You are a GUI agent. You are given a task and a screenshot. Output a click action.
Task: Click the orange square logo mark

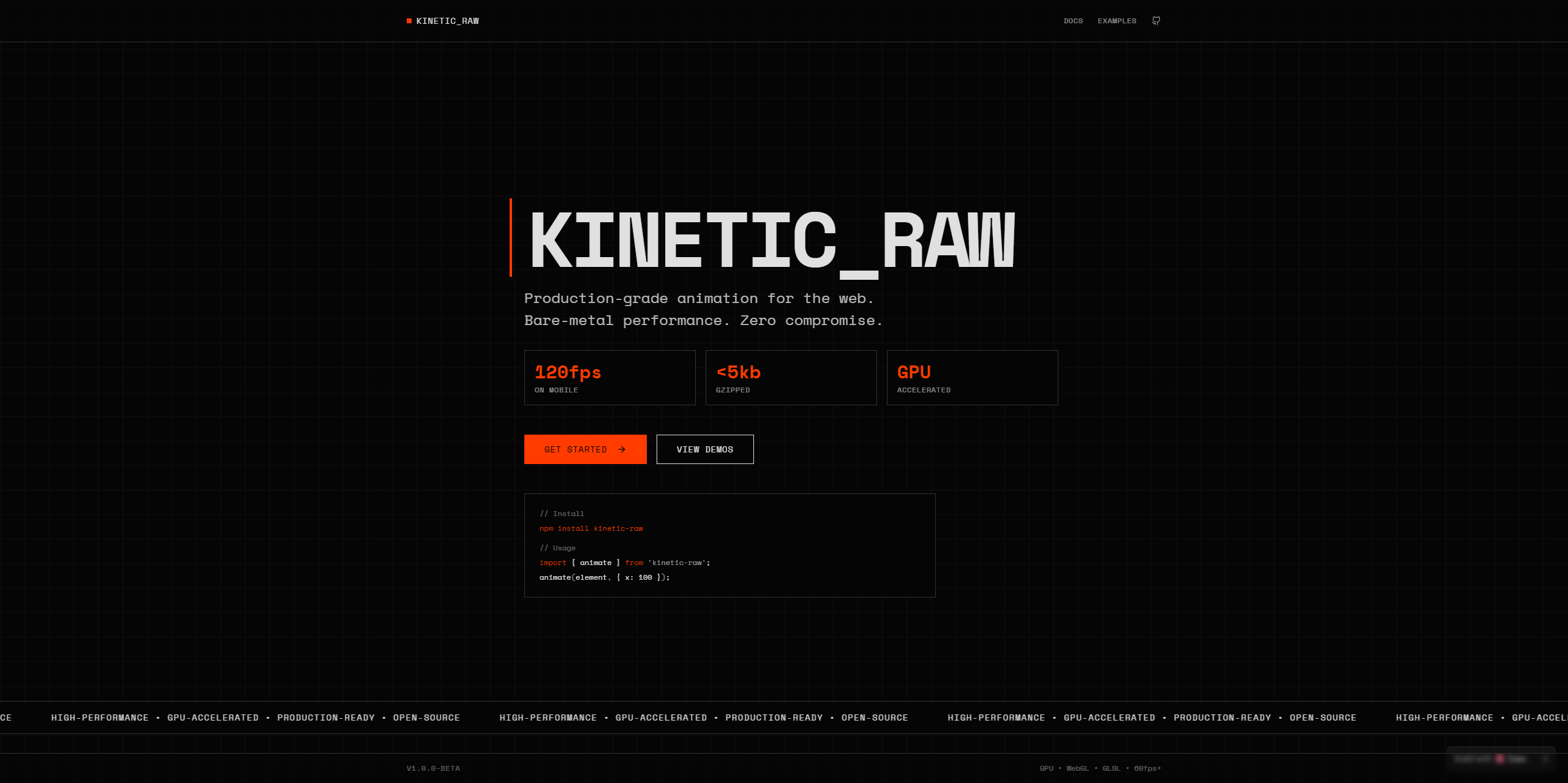409,21
